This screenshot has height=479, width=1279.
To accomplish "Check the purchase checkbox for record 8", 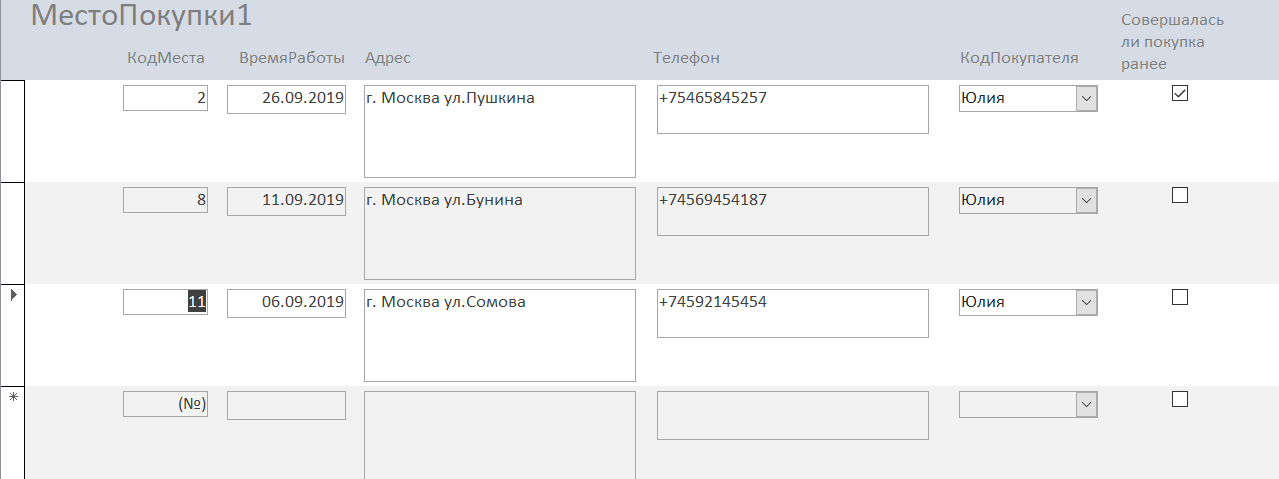I will (x=1180, y=196).
